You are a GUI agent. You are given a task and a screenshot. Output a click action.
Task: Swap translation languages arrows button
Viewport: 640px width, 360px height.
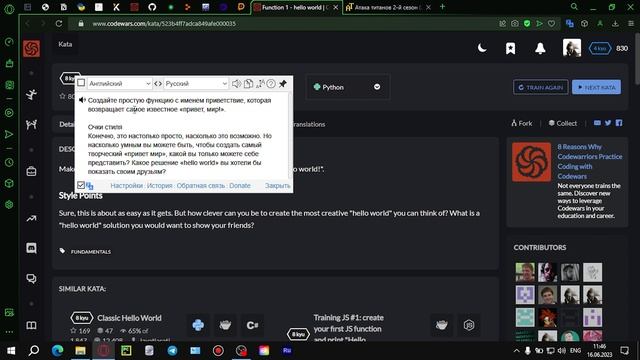point(158,83)
